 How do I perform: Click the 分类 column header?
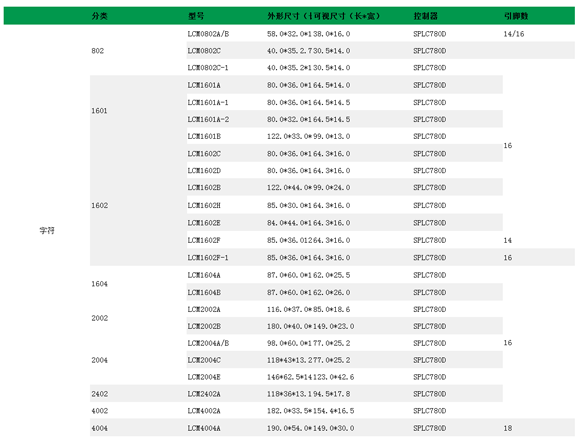click(x=99, y=16)
